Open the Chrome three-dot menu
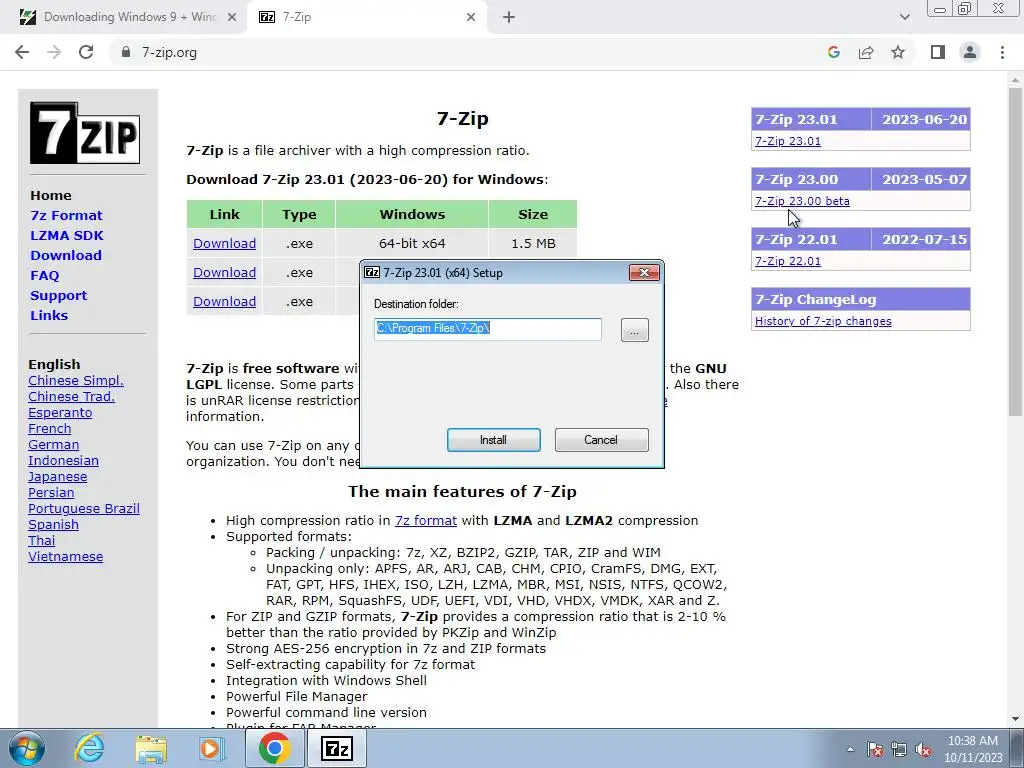 click(1002, 52)
